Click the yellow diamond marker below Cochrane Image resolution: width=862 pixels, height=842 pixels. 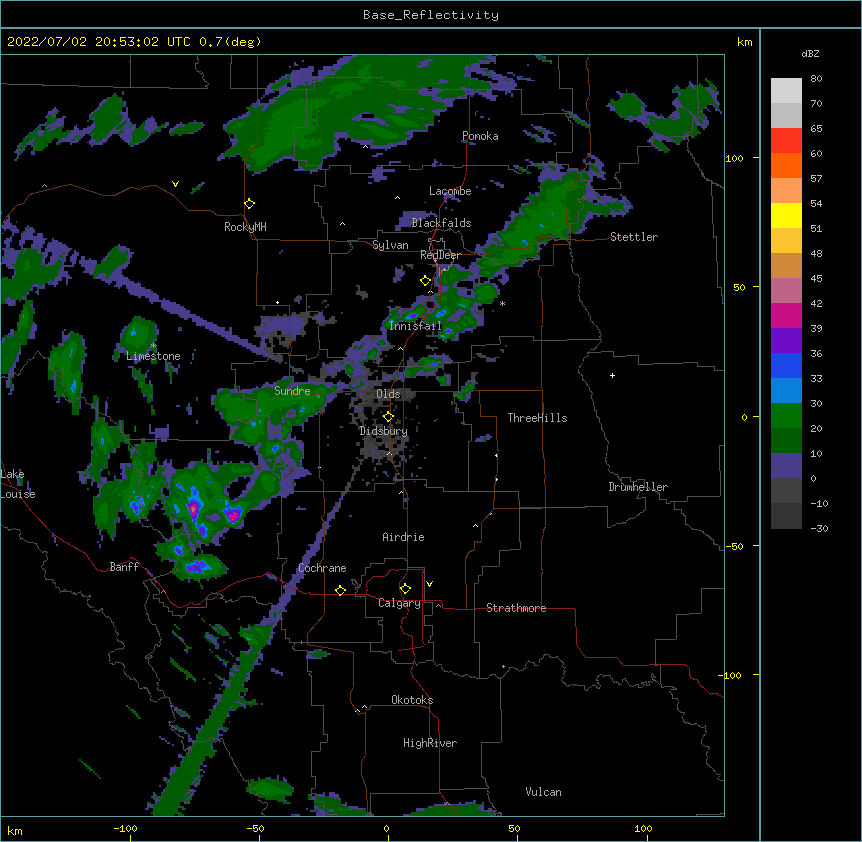pos(340,590)
